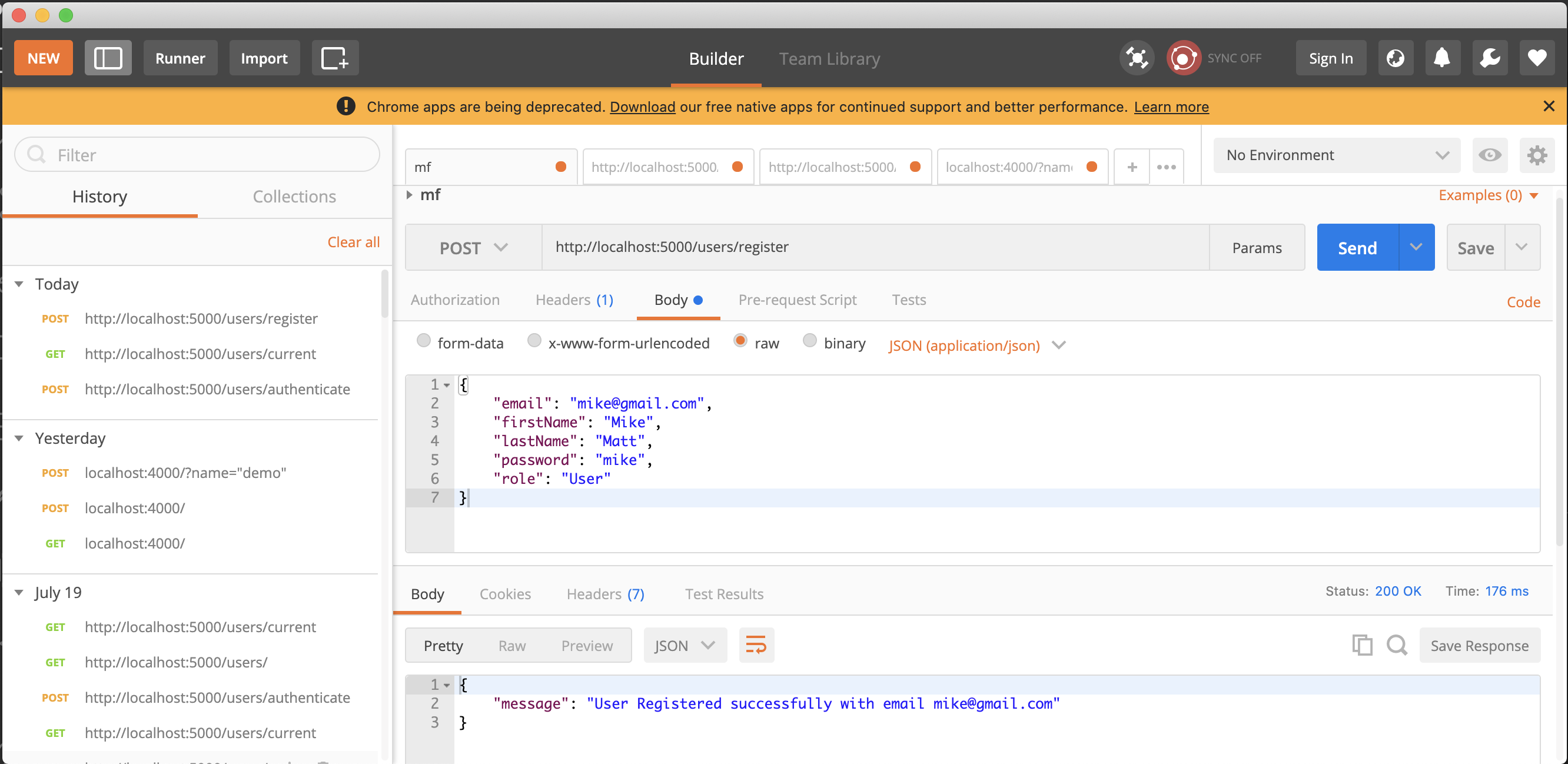Fold line 1 of response body
The width and height of the screenshot is (1568, 764).
click(447, 685)
